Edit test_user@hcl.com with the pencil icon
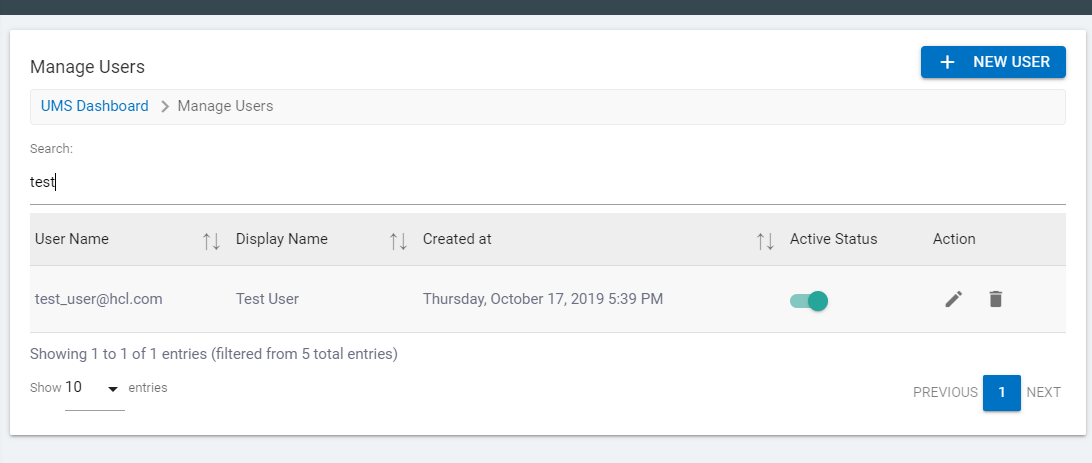Screen dimensions: 1092x463 [x=954, y=299]
